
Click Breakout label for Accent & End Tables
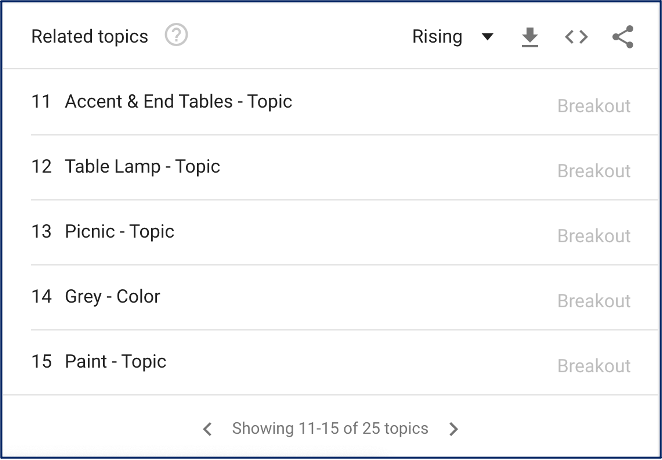pos(594,106)
